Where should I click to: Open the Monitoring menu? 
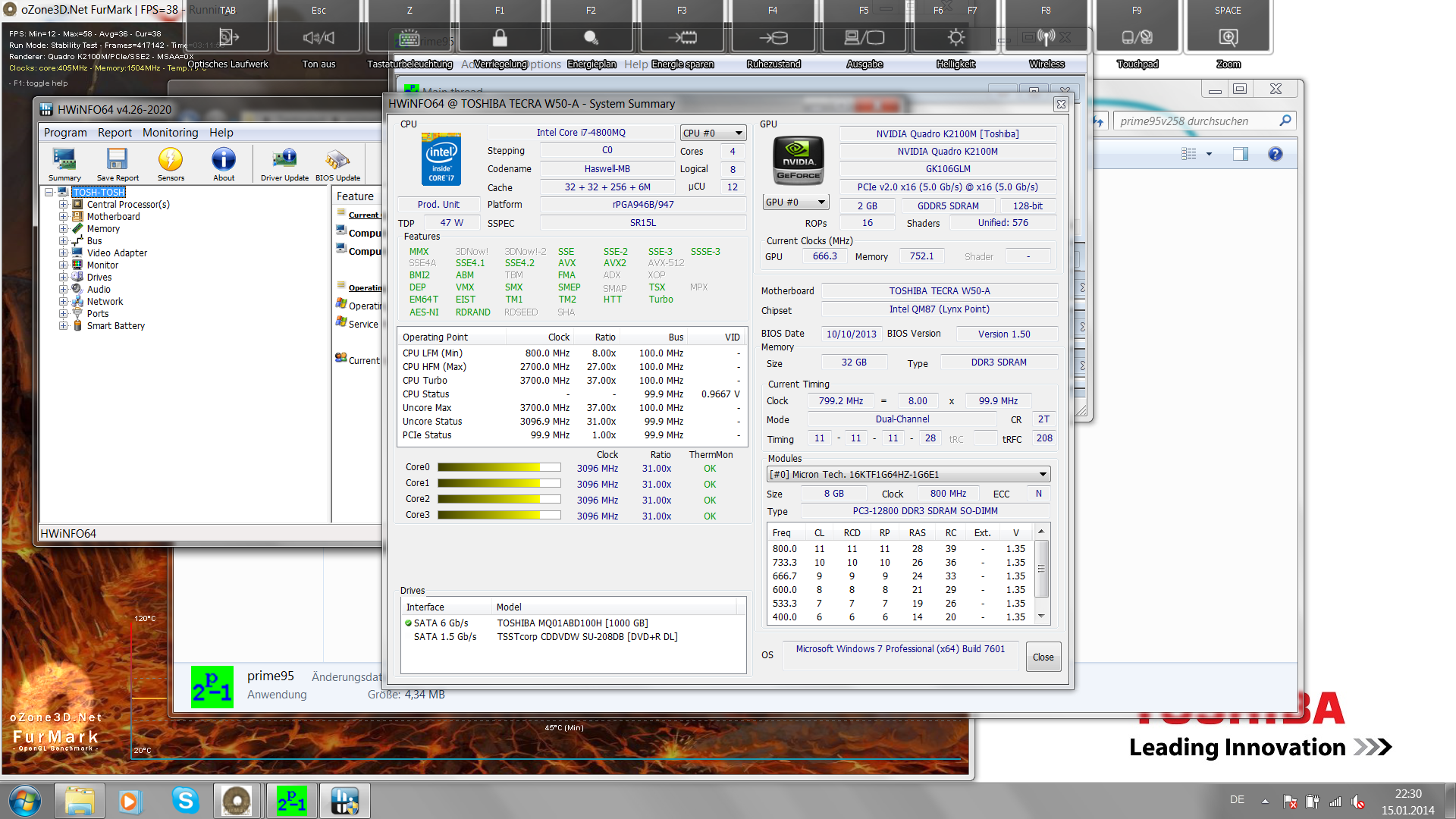pos(170,132)
